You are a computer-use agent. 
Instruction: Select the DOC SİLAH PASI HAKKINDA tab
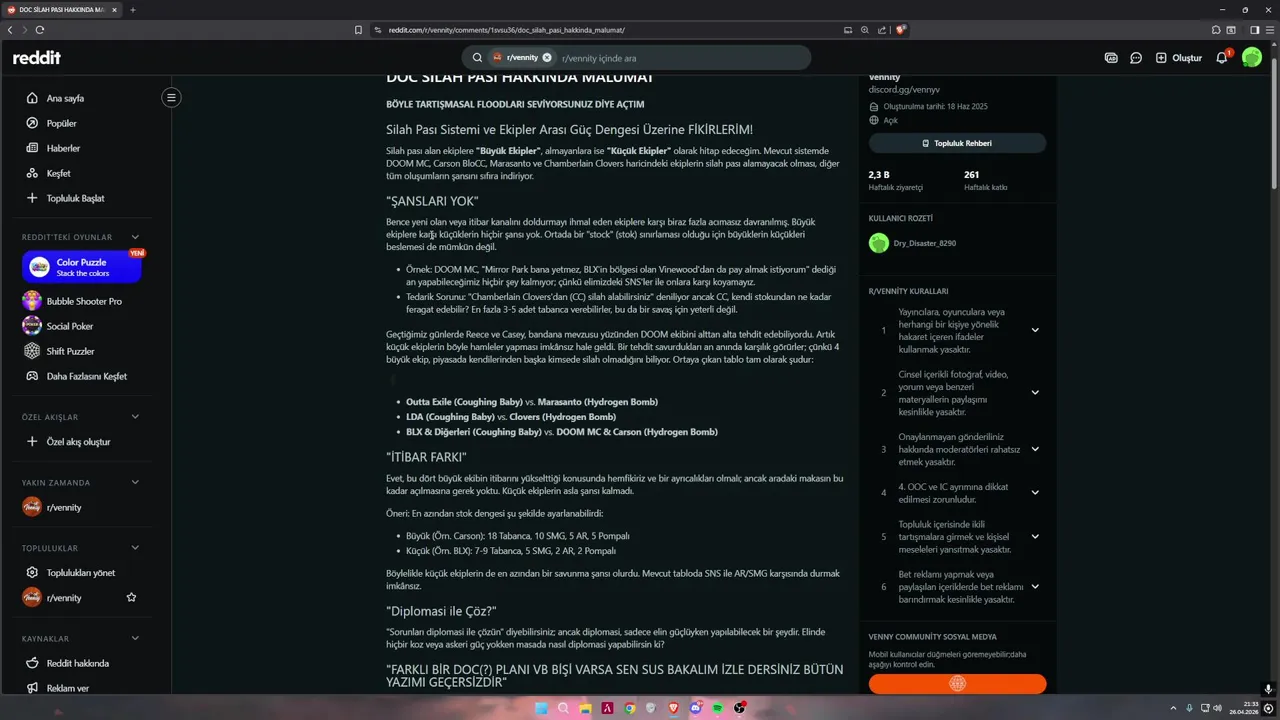point(61,10)
